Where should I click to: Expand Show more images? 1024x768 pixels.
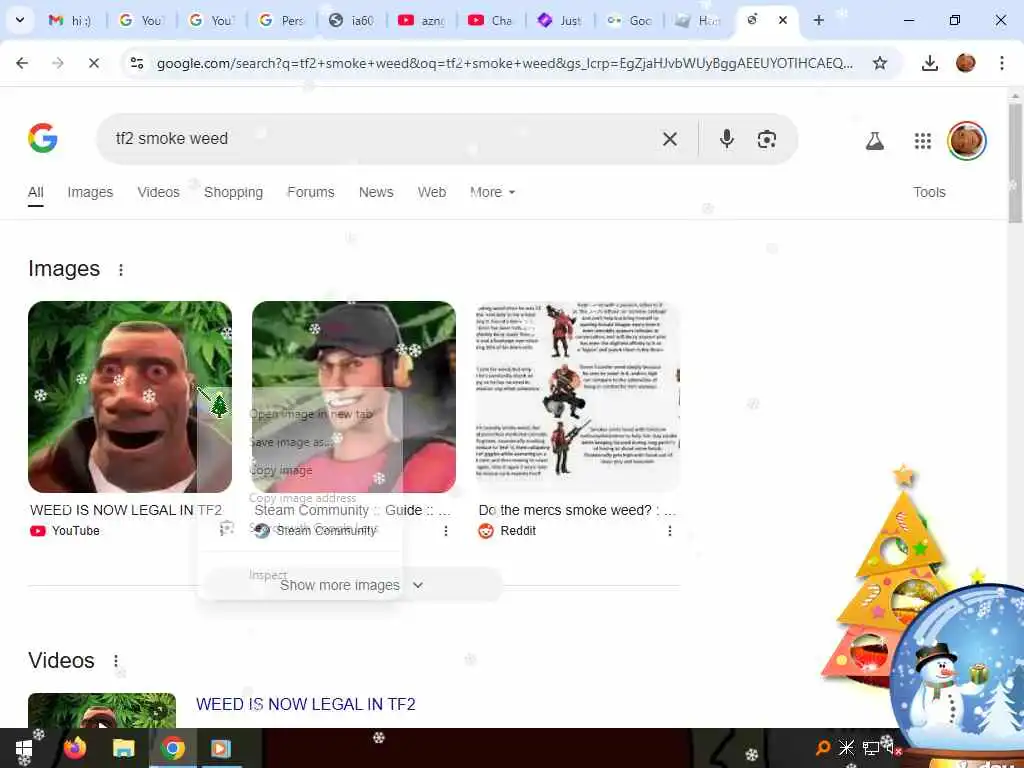point(352,585)
